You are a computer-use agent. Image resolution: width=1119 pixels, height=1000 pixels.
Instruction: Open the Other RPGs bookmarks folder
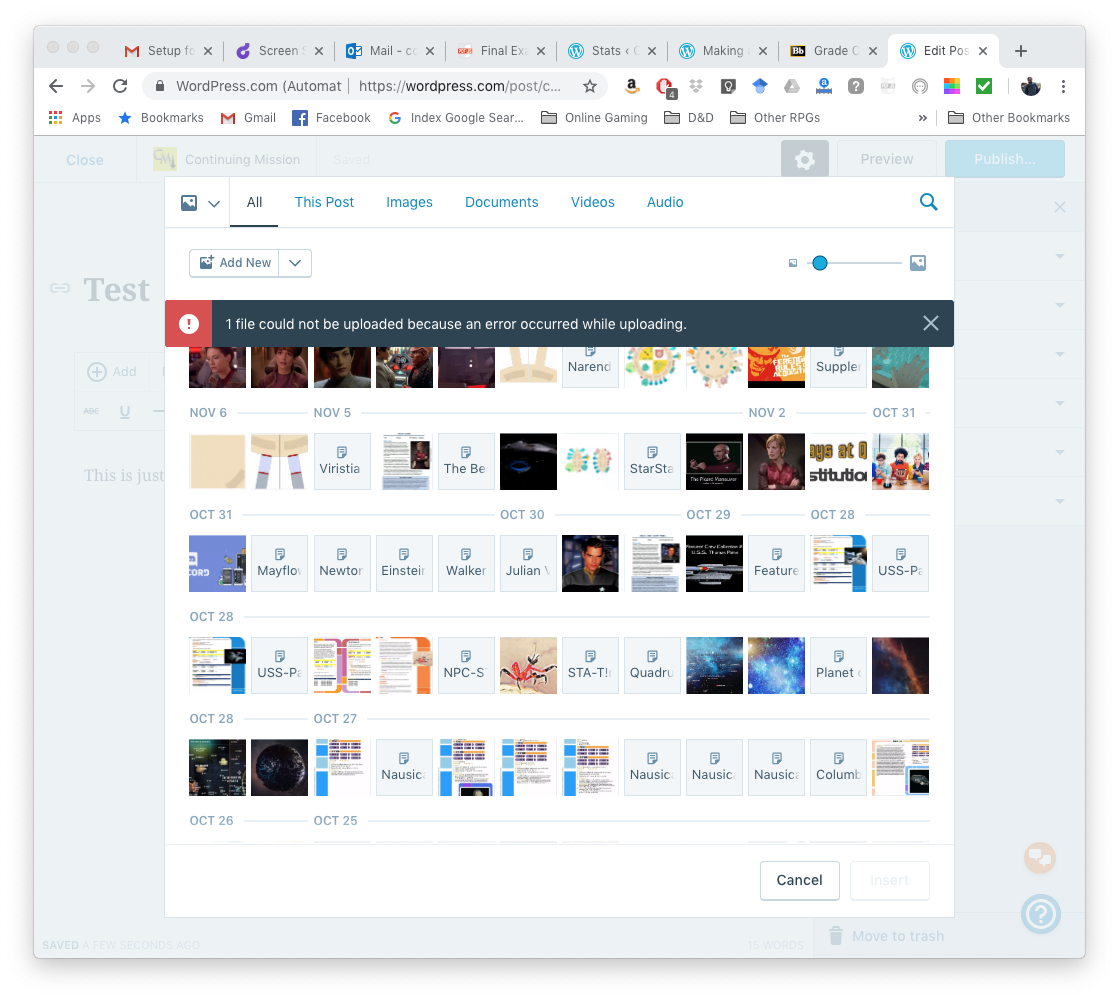[x=775, y=118]
